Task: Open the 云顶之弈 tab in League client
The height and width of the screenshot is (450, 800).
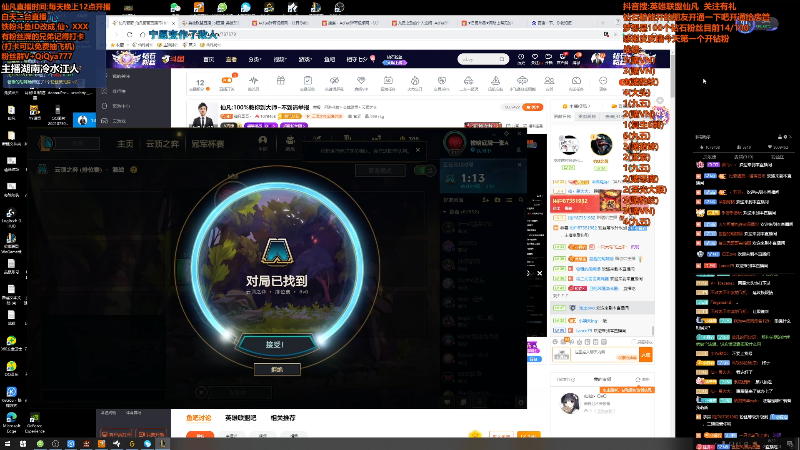Action: point(162,144)
